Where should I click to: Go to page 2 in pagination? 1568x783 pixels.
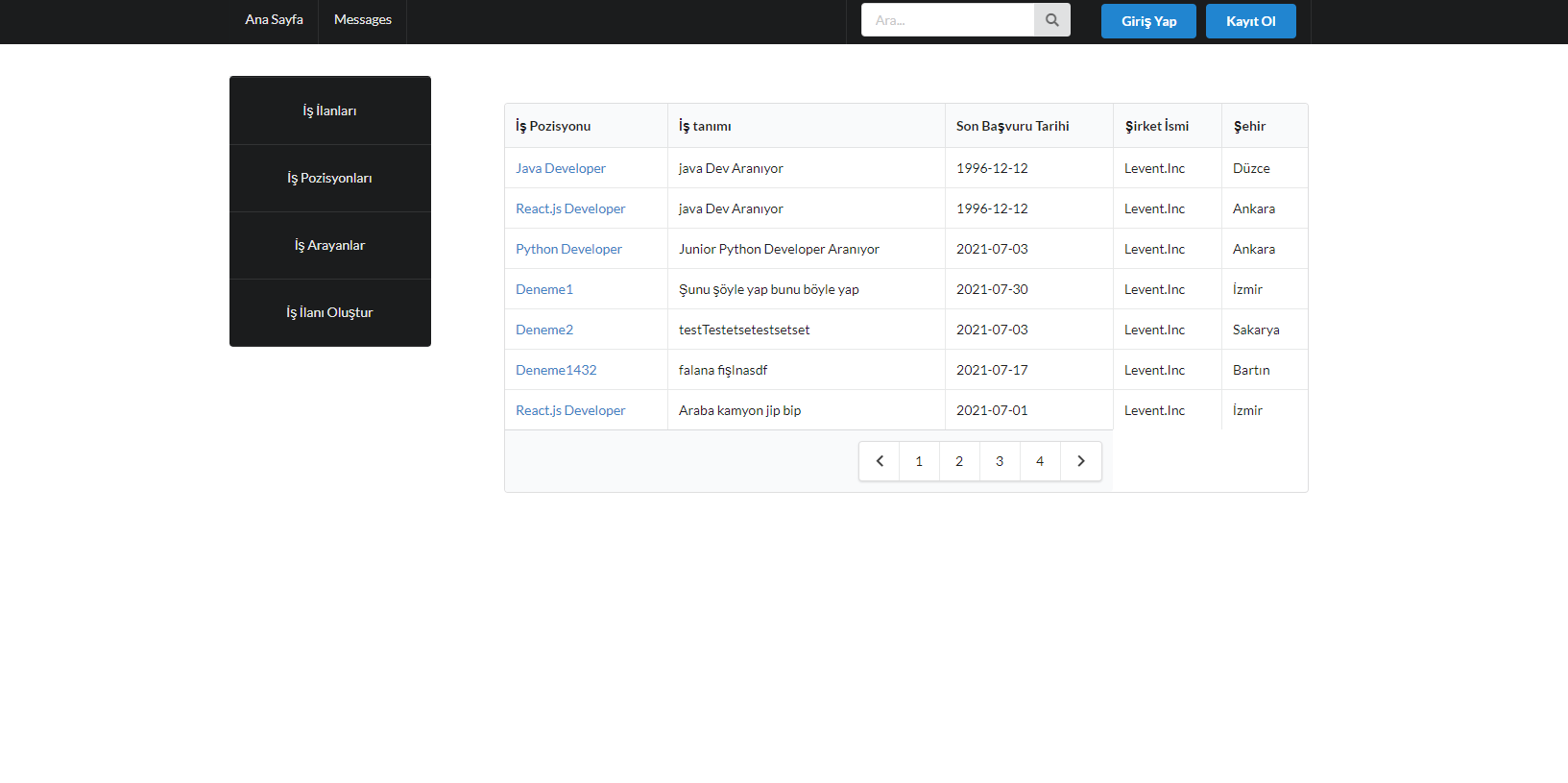pos(959,461)
